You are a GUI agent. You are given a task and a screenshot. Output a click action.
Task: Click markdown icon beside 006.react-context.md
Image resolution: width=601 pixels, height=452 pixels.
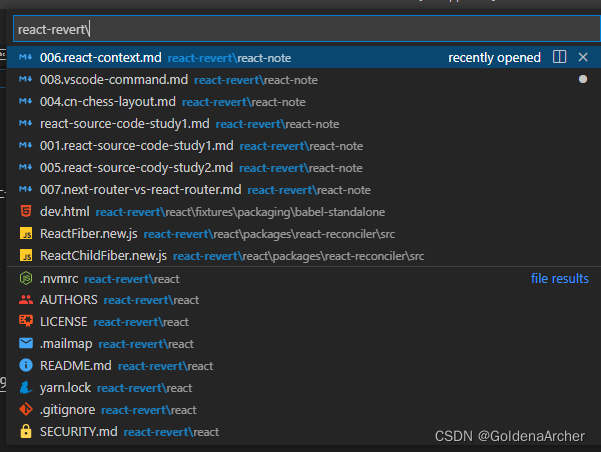[x=26, y=58]
